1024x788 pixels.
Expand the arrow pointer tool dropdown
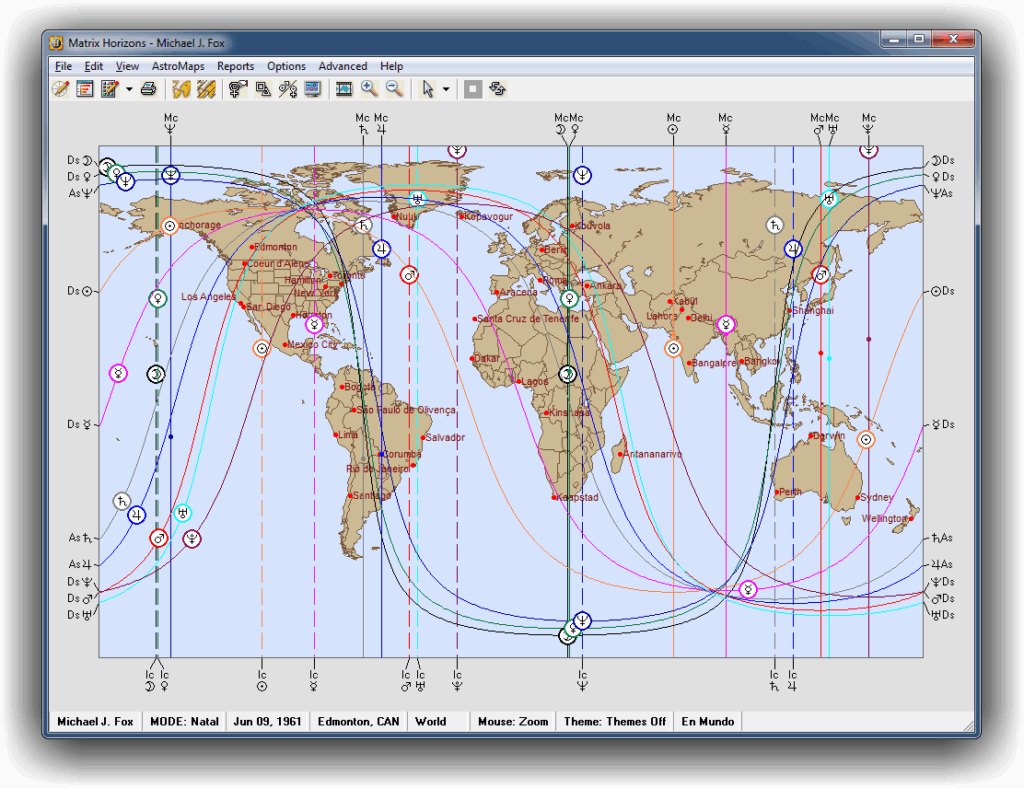[x=446, y=89]
